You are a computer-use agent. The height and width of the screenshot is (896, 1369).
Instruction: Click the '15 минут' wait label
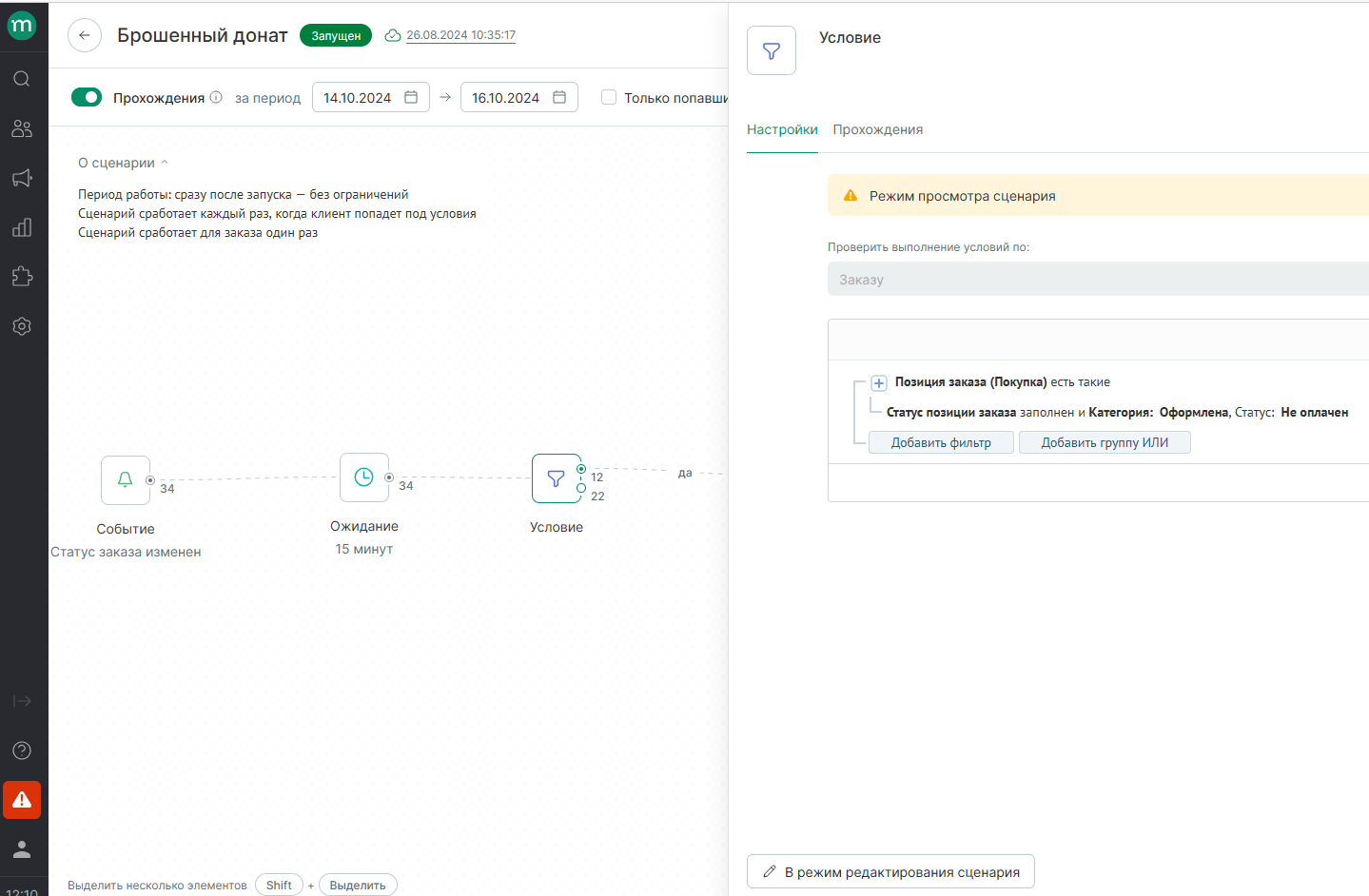click(364, 549)
